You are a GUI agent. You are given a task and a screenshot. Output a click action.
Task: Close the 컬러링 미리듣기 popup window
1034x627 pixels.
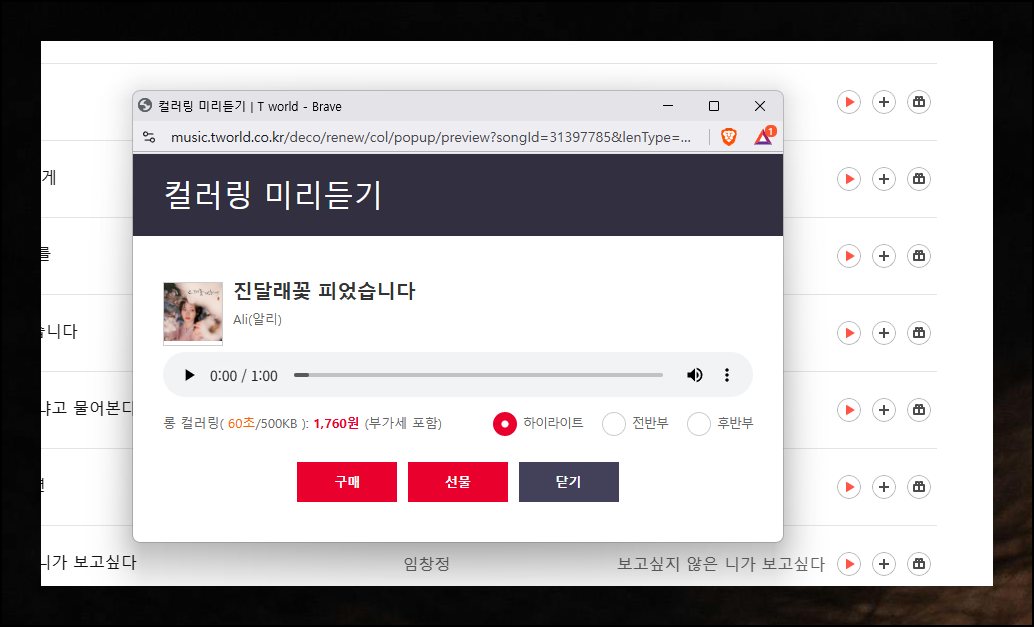[760, 105]
